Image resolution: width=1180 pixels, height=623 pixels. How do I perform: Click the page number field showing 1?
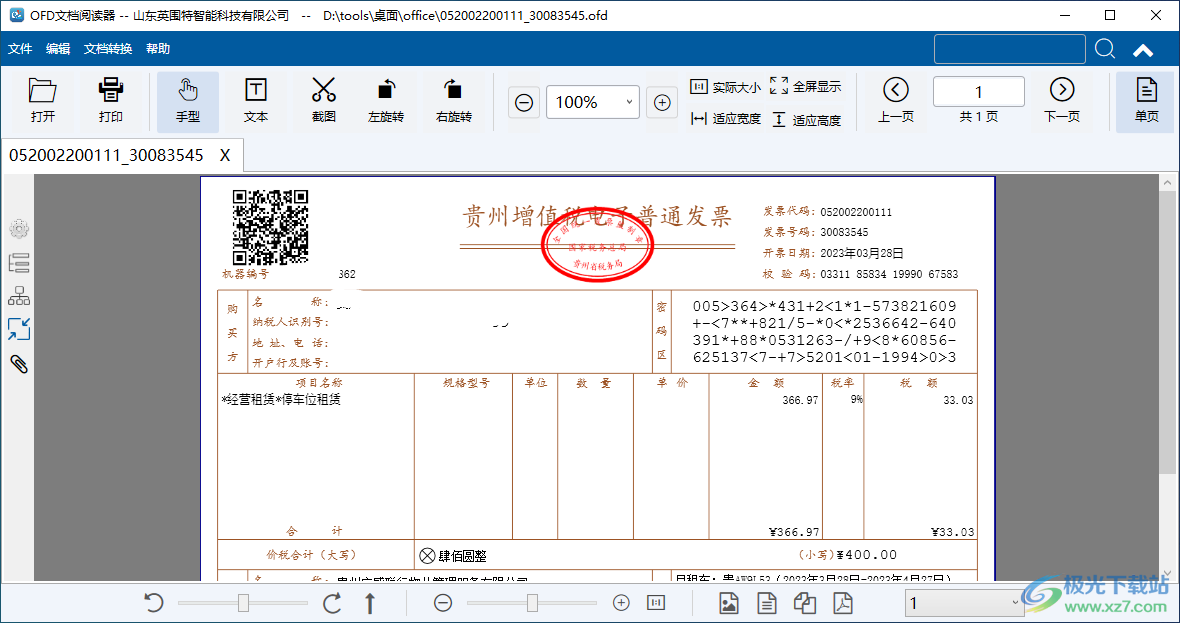point(978,92)
